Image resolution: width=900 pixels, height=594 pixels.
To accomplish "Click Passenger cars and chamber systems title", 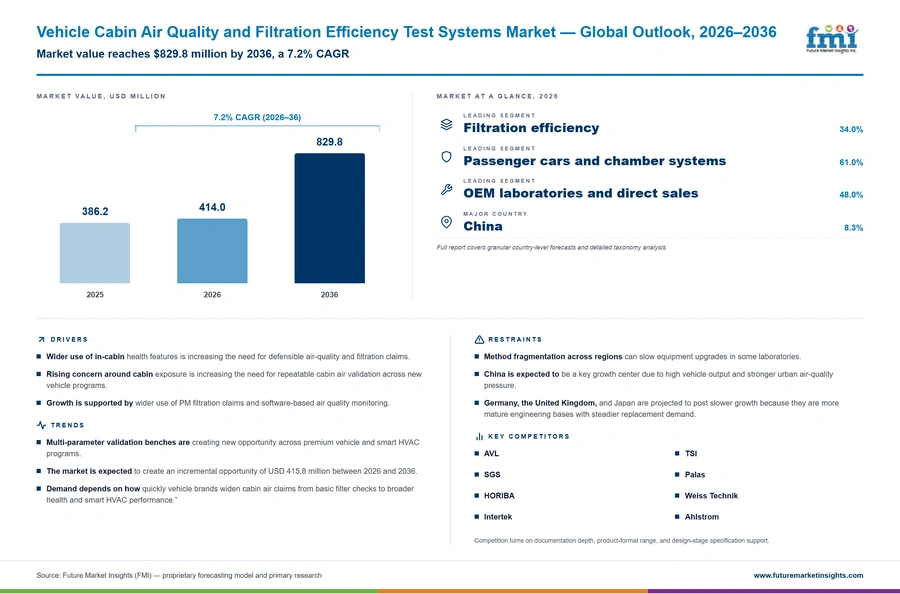I will click(595, 161).
